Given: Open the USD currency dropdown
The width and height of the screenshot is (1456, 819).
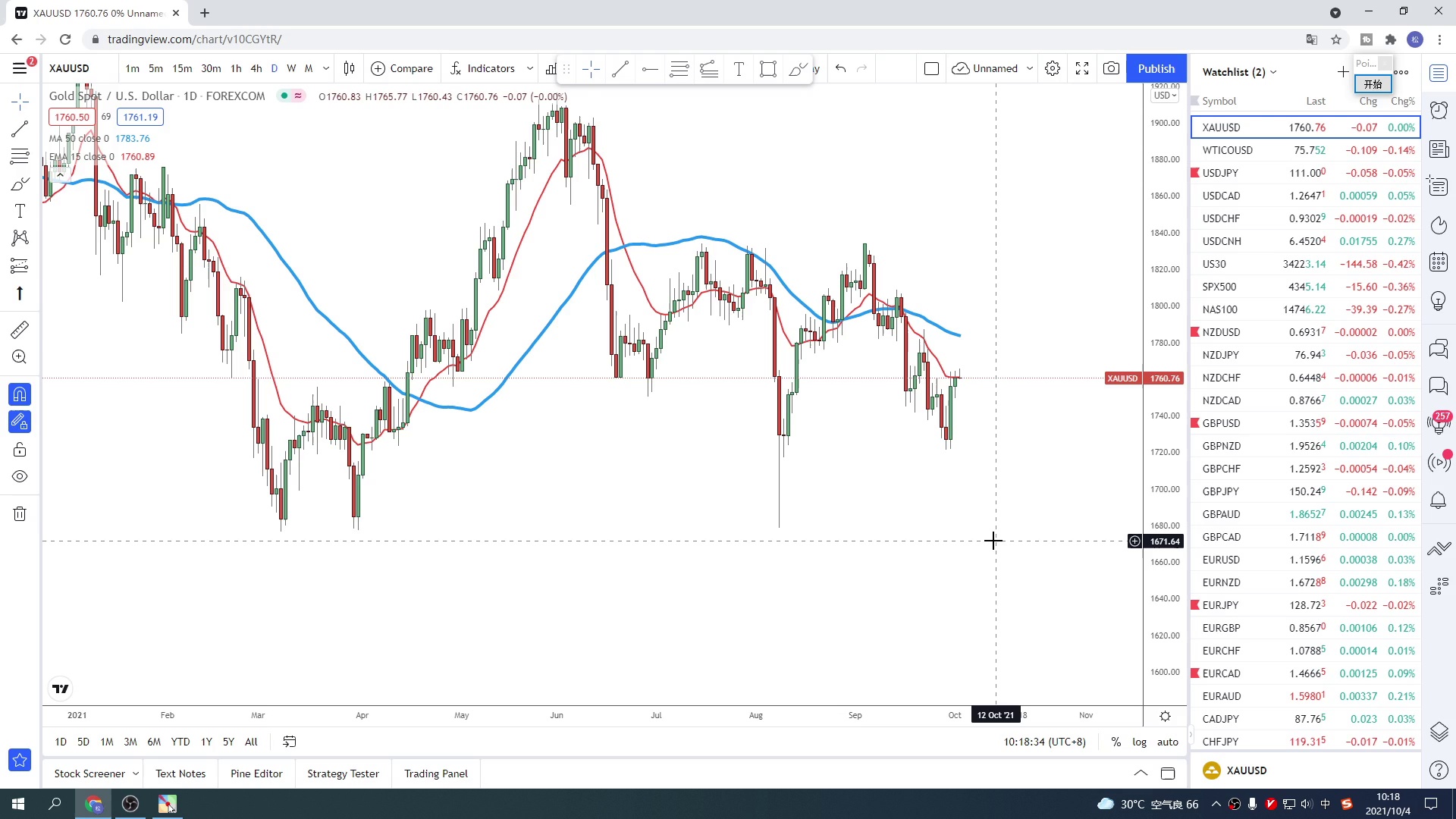Looking at the screenshot, I should 1165,96.
